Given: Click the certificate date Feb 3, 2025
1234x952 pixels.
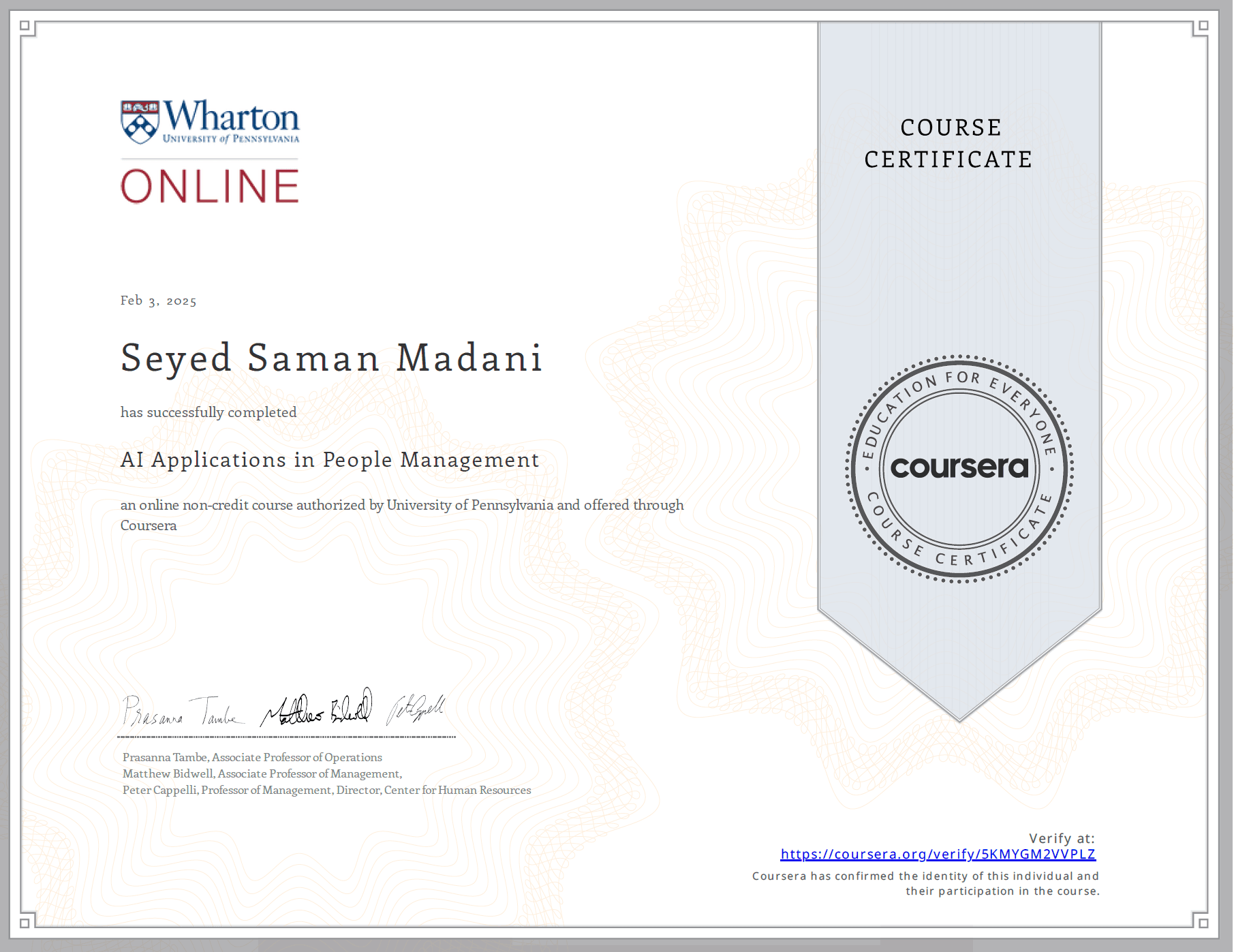Looking at the screenshot, I should [x=158, y=301].
